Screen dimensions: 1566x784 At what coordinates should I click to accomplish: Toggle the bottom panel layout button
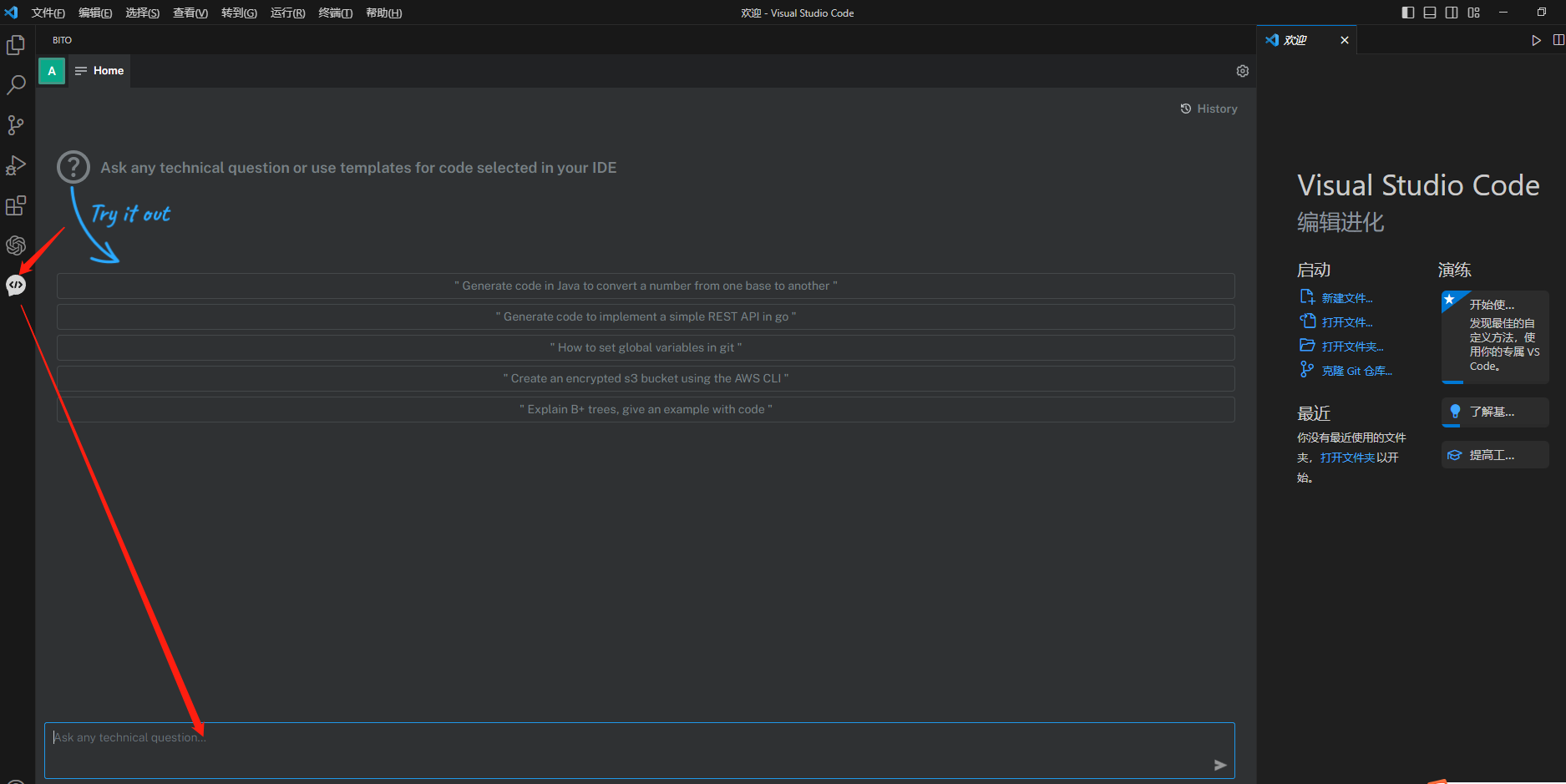[x=1430, y=13]
